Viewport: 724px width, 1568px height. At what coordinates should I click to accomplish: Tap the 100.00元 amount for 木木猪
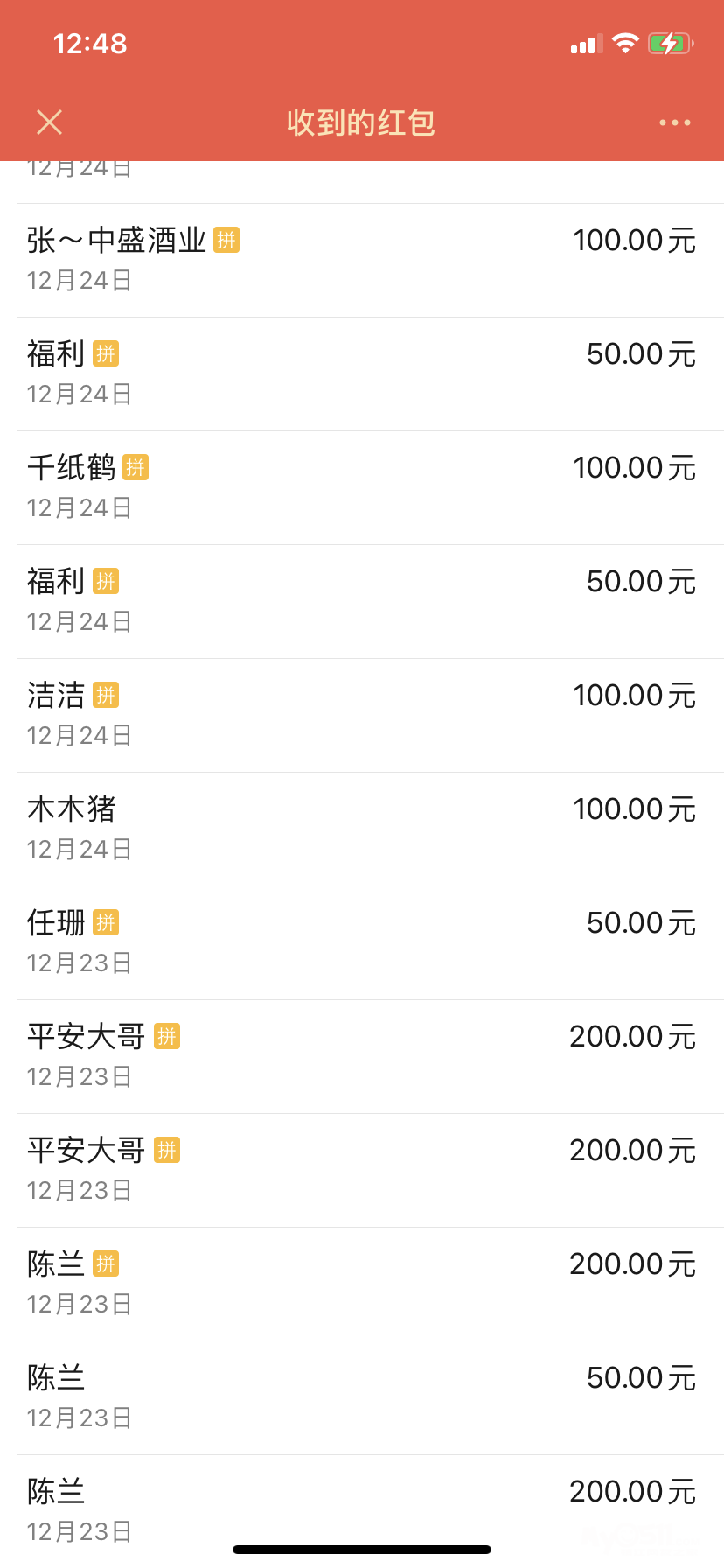point(634,809)
